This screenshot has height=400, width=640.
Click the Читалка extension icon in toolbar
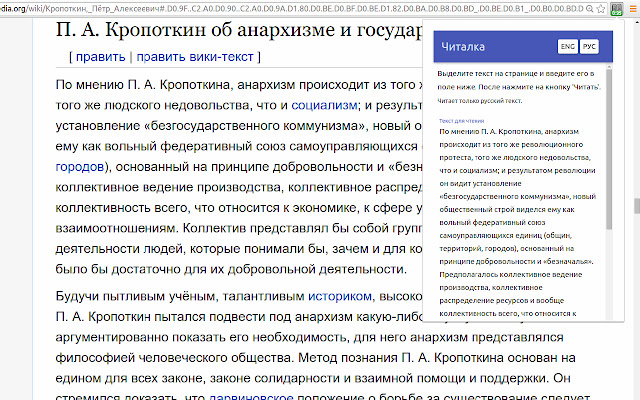click(x=616, y=9)
